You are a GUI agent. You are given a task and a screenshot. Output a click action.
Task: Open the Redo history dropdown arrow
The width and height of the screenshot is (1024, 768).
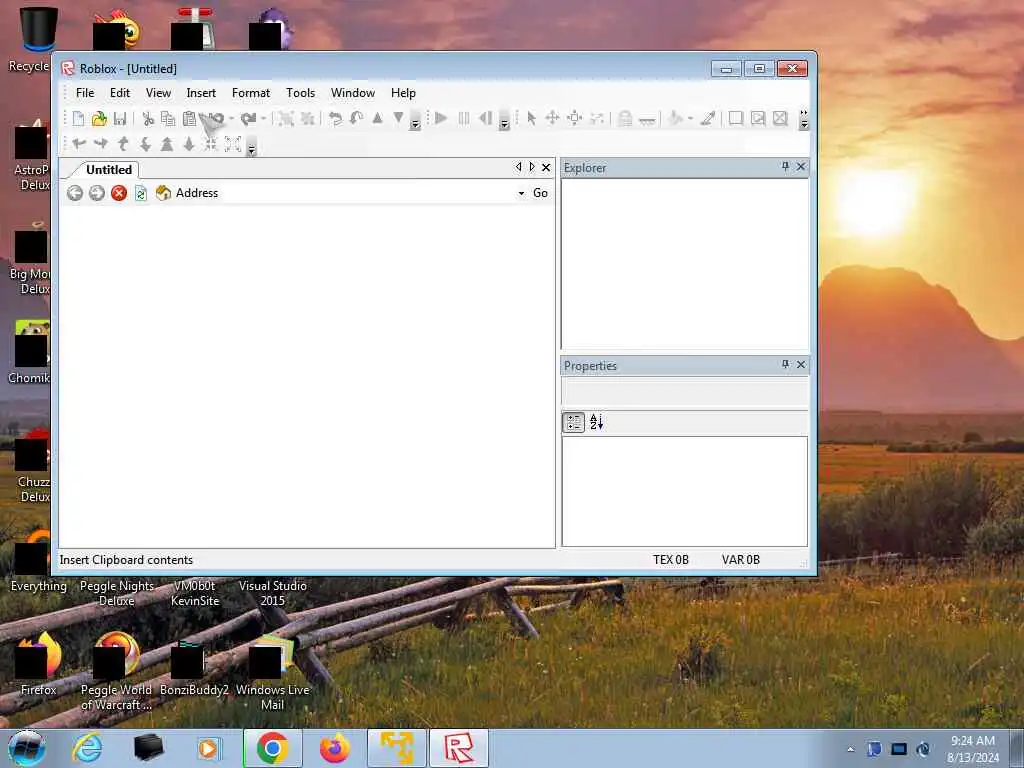[264, 118]
